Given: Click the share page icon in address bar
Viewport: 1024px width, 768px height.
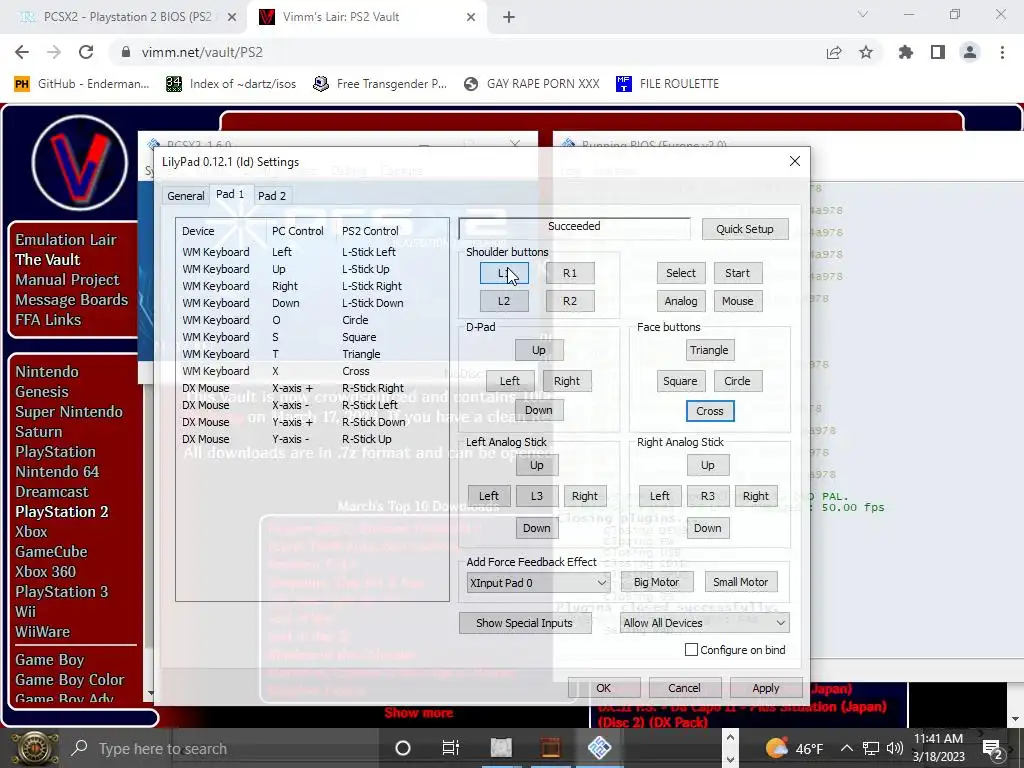Looking at the screenshot, I should 834,52.
